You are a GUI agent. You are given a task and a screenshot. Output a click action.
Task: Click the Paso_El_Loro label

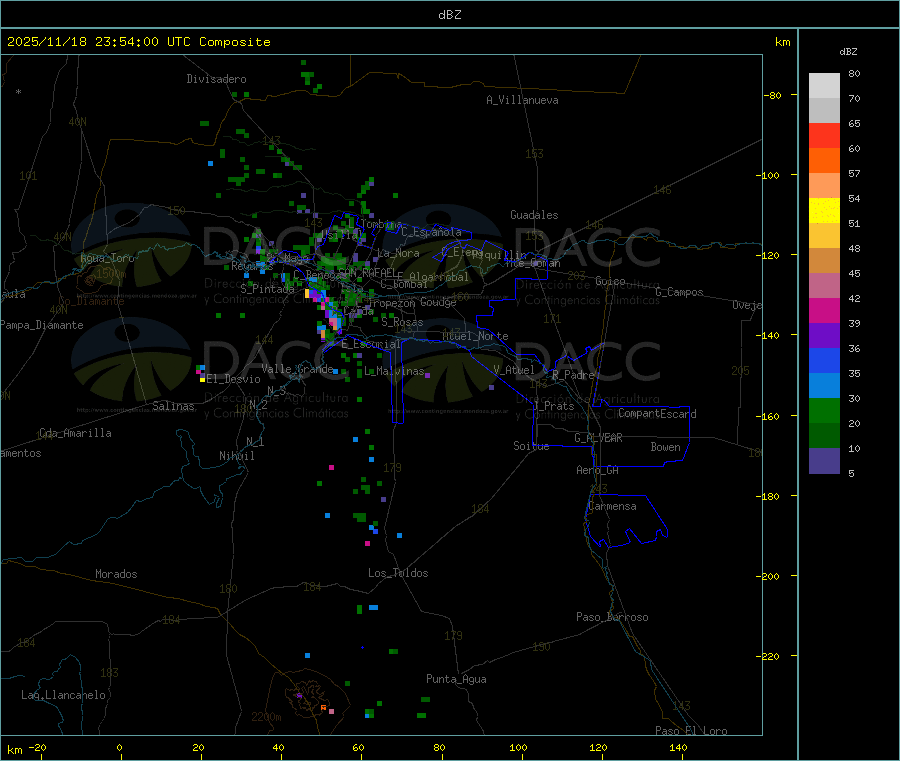(x=691, y=731)
